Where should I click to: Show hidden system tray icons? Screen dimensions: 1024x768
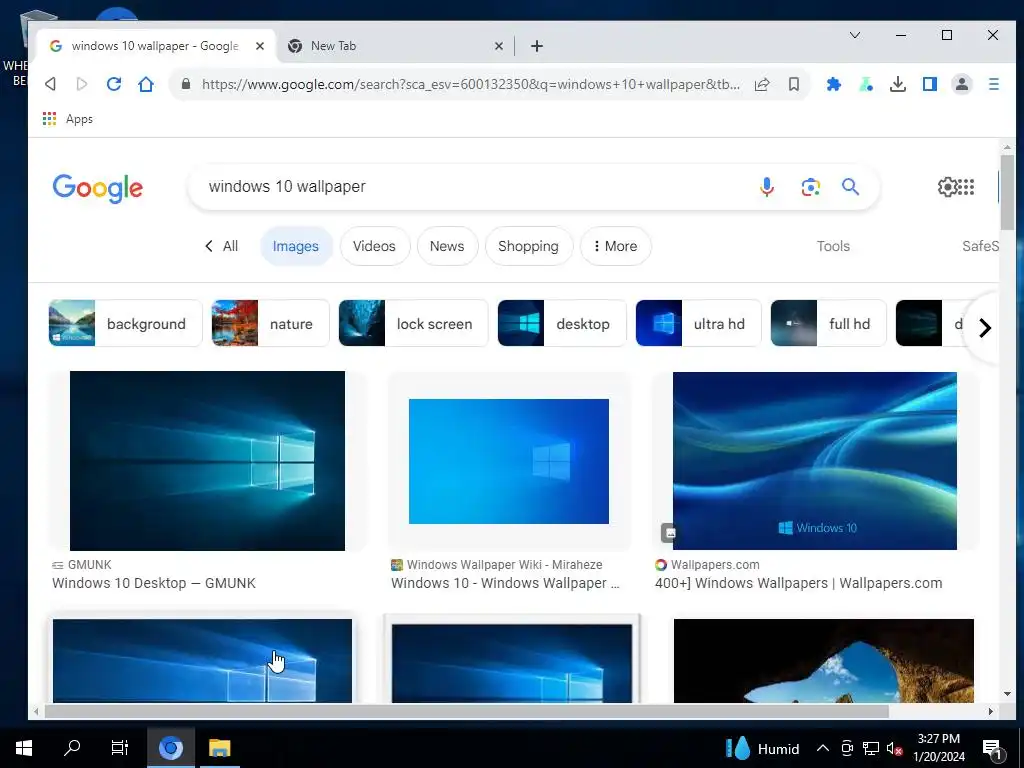pyautogui.click(x=823, y=748)
